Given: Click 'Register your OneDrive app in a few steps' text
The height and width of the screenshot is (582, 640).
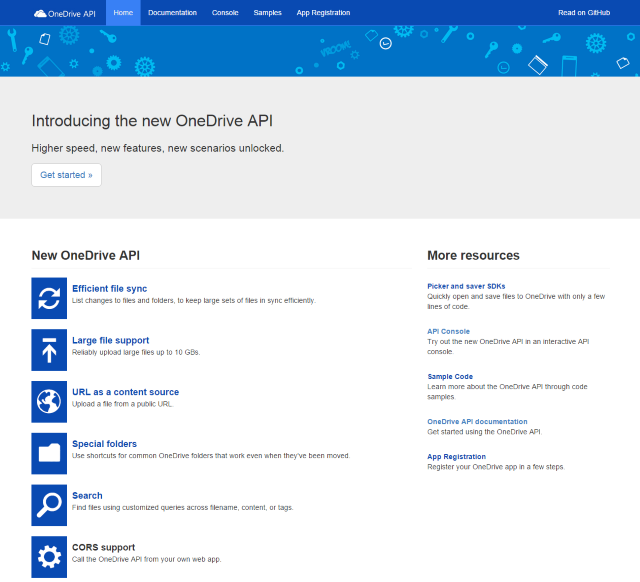Looking at the screenshot, I should pyautogui.click(x=496, y=467).
